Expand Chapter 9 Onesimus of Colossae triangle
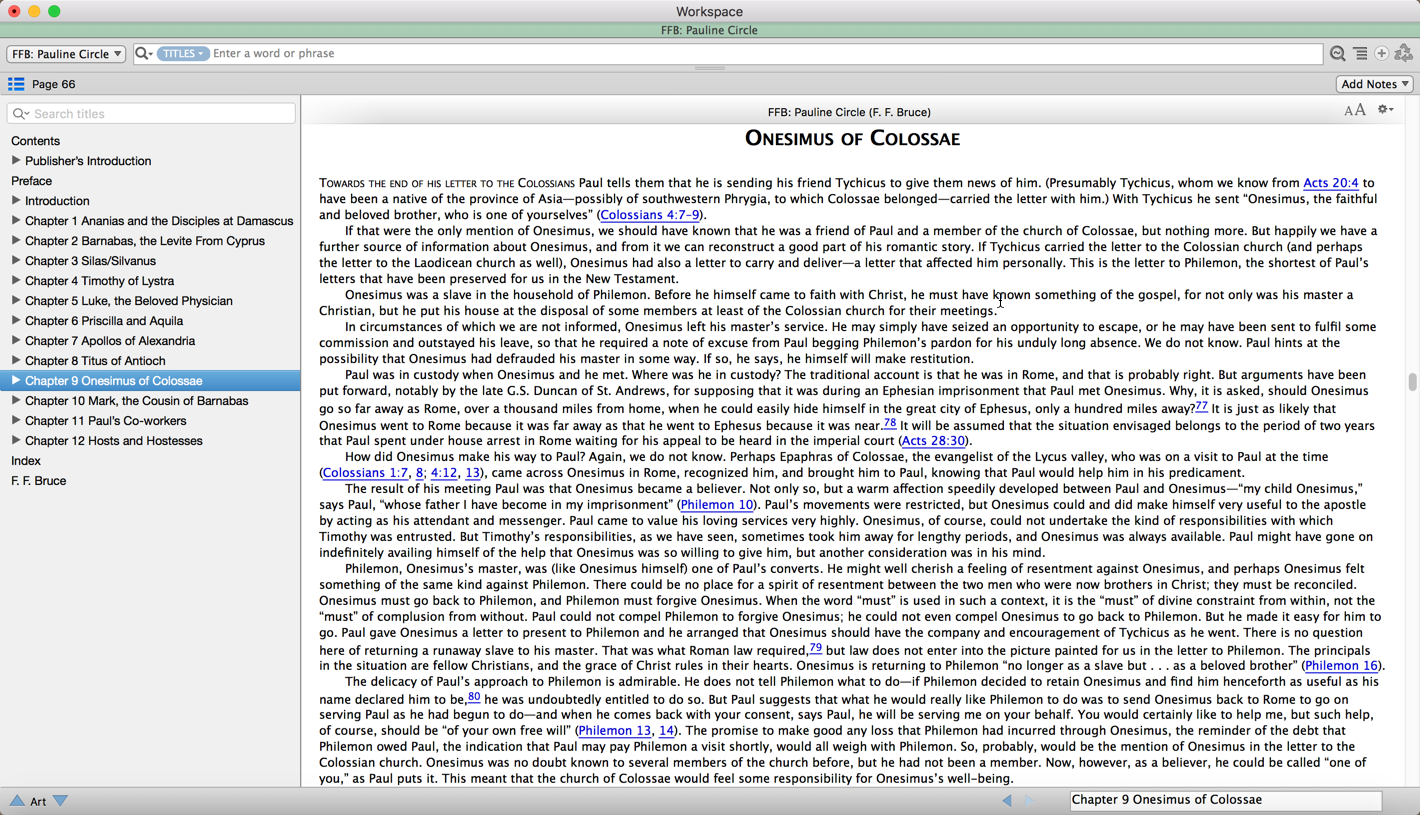1420x815 pixels. (x=16, y=380)
